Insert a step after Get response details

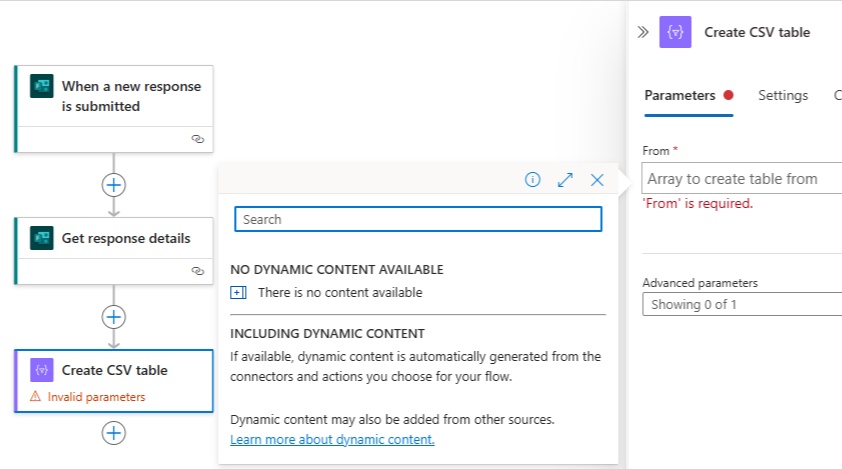tap(114, 317)
